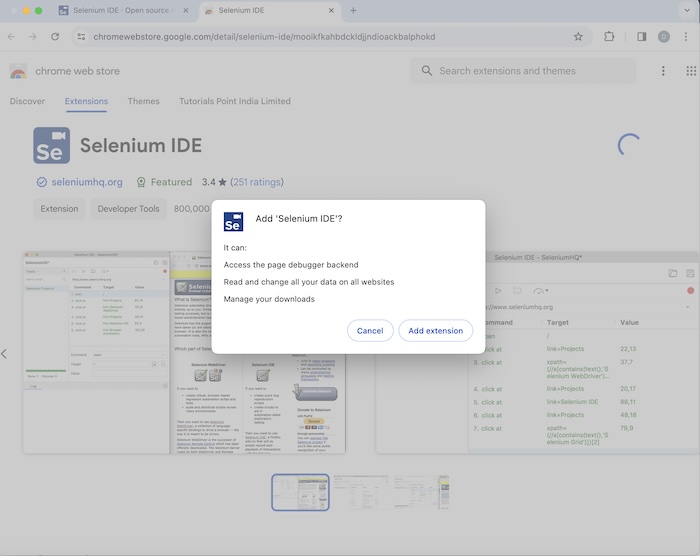Toggle the browser side panel

click(642, 37)
